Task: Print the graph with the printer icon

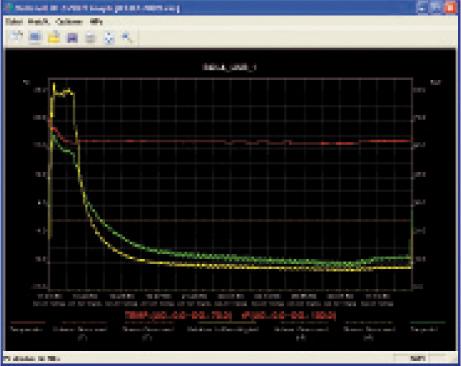Action: click(x=90, y=38)
